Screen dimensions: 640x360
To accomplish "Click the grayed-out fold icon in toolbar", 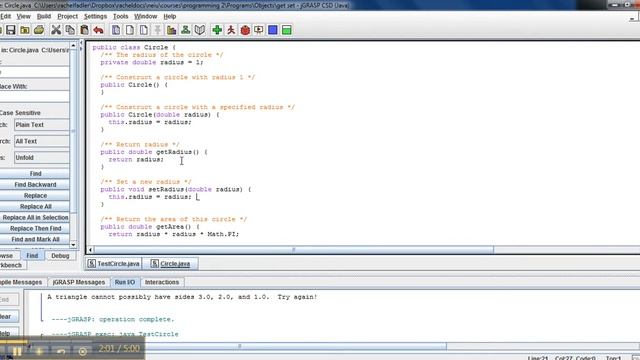I will pos(158,30).
